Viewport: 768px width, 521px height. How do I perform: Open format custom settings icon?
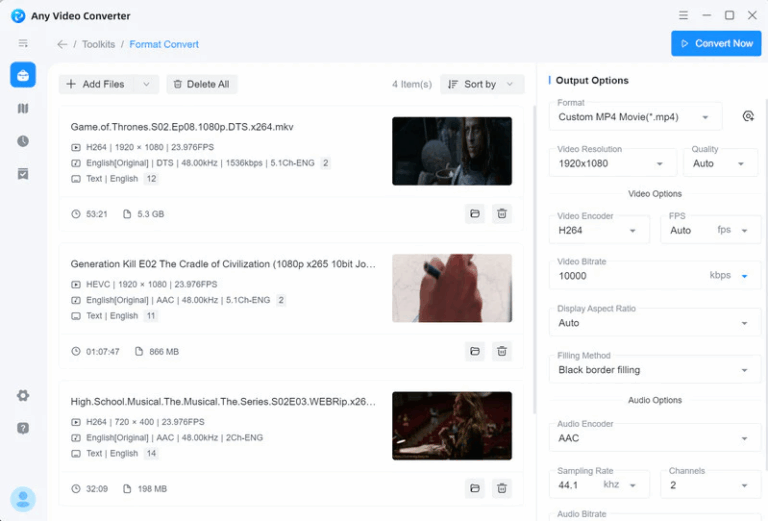tap(748, 117)
